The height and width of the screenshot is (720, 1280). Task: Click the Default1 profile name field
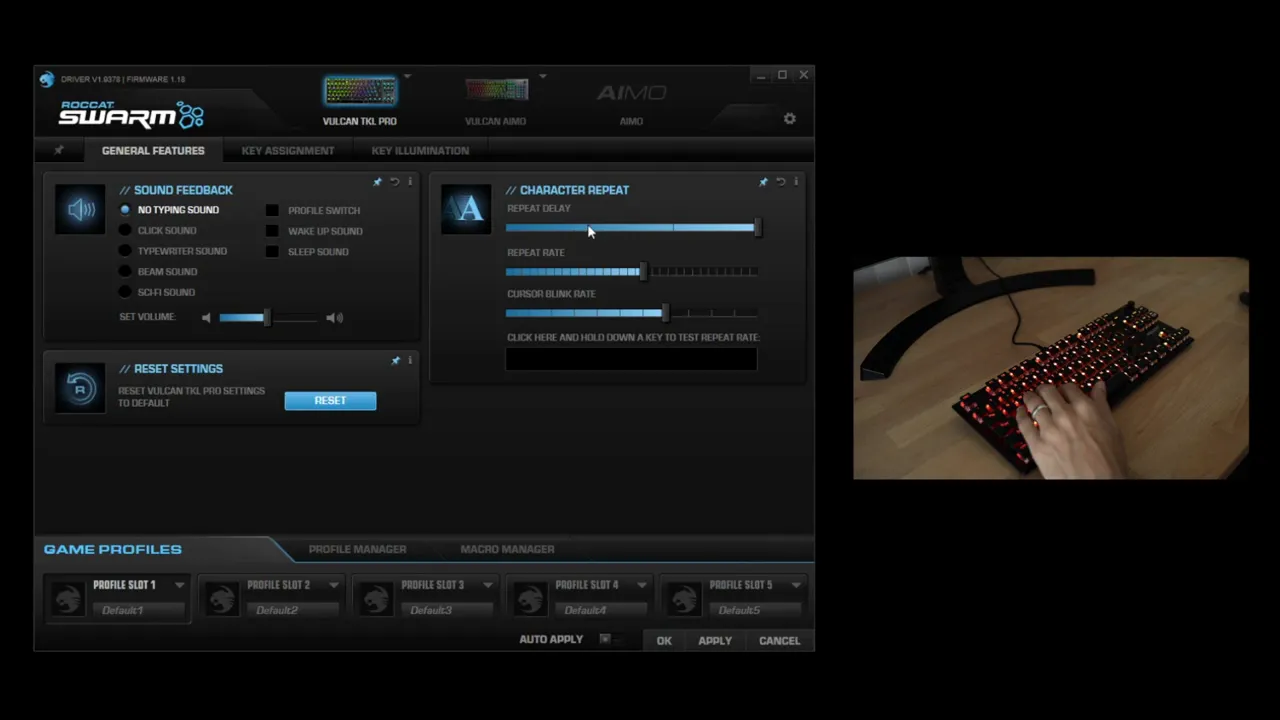pos(137,610)
